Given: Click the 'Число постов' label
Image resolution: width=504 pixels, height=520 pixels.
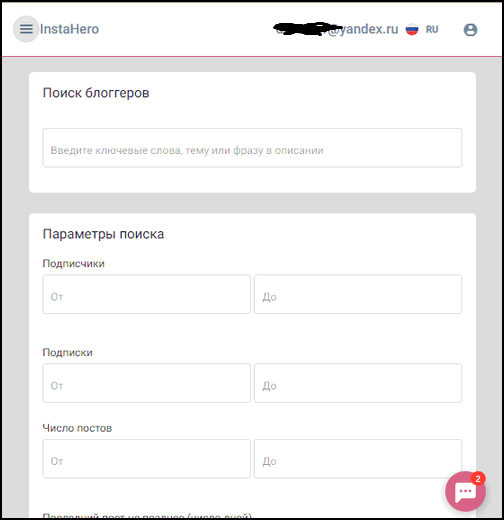Looking at the screenshot, I should click(77, 428).
